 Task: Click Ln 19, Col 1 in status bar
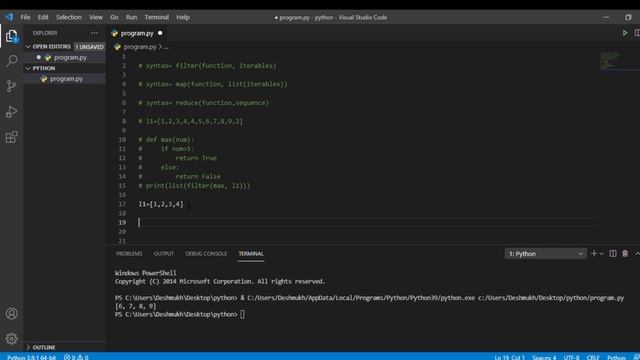[509, 357]
